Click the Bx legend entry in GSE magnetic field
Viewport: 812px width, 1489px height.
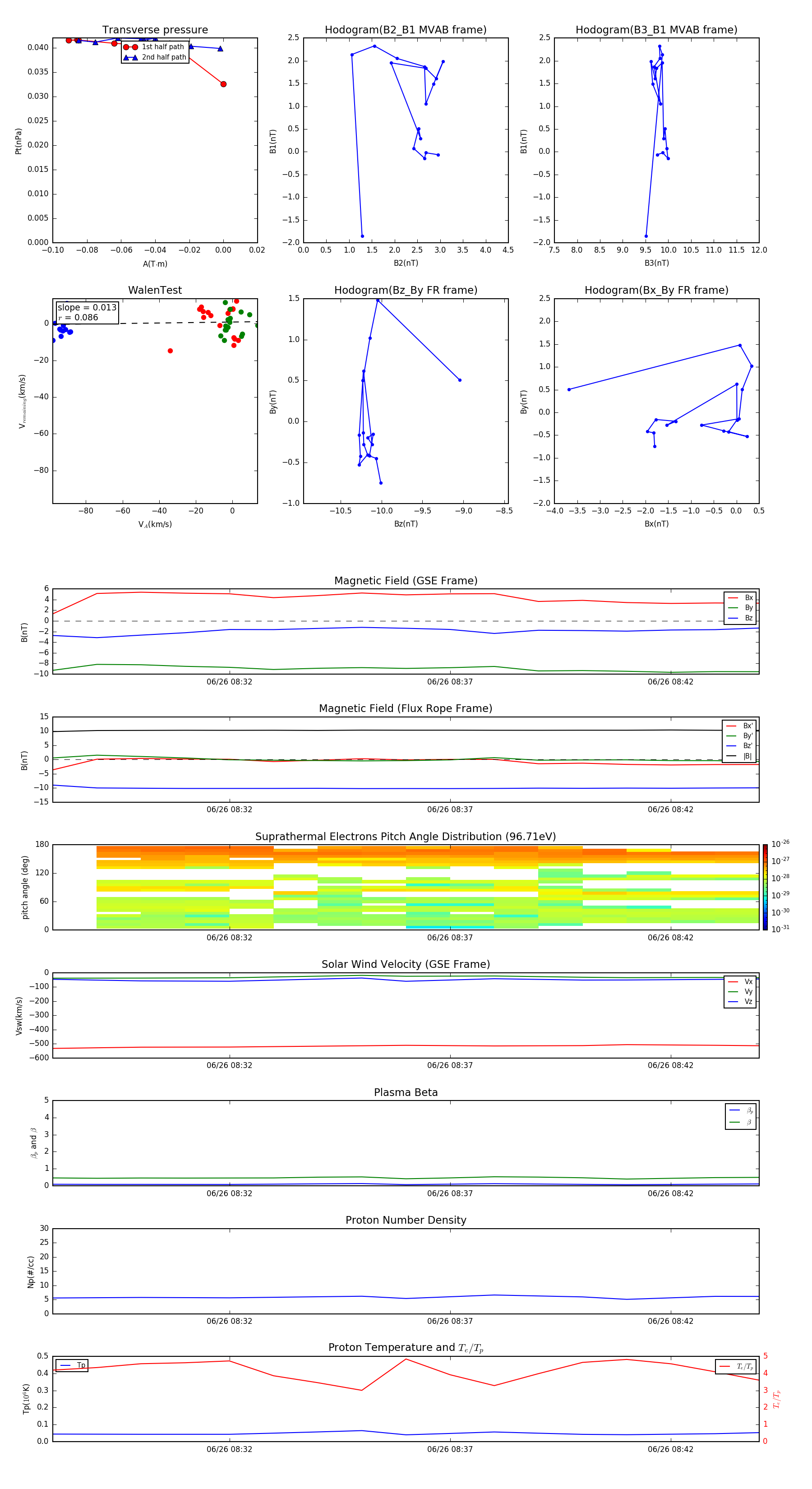pyautogui.click(x=740, y=598)
